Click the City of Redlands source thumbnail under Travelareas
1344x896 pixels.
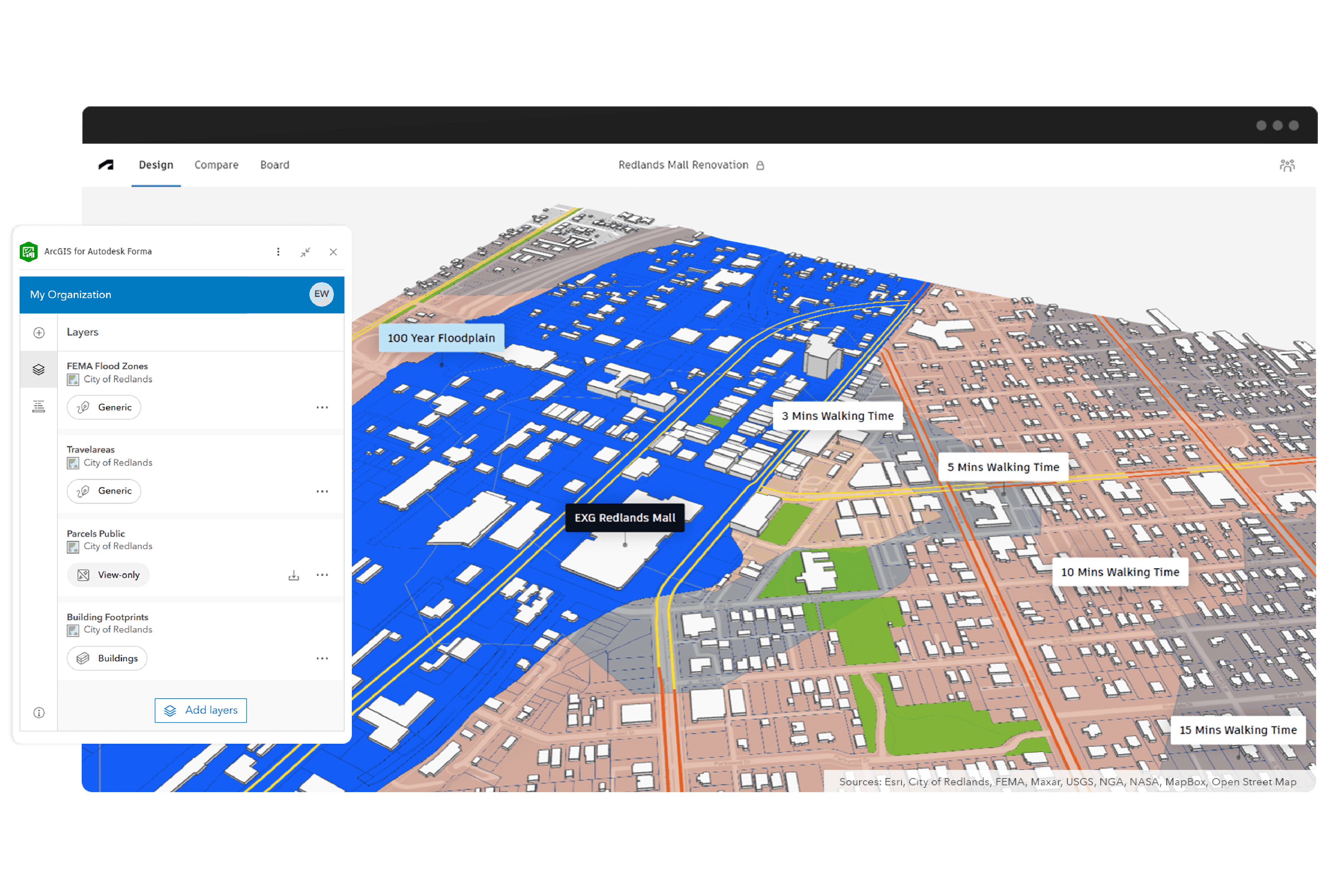pyautogui.click(x=73, y=463)
